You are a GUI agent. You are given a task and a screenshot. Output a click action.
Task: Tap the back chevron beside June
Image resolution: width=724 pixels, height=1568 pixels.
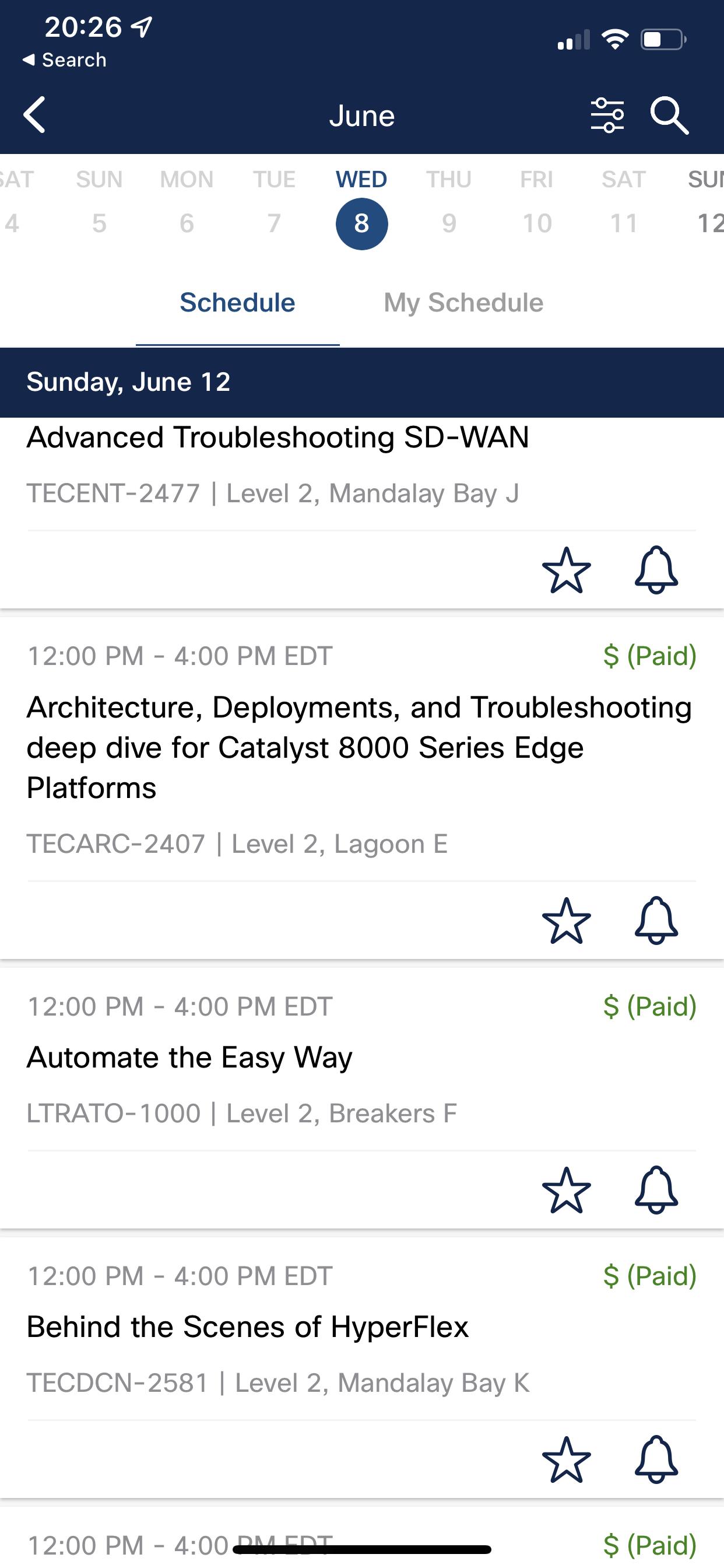pos(34,114)
